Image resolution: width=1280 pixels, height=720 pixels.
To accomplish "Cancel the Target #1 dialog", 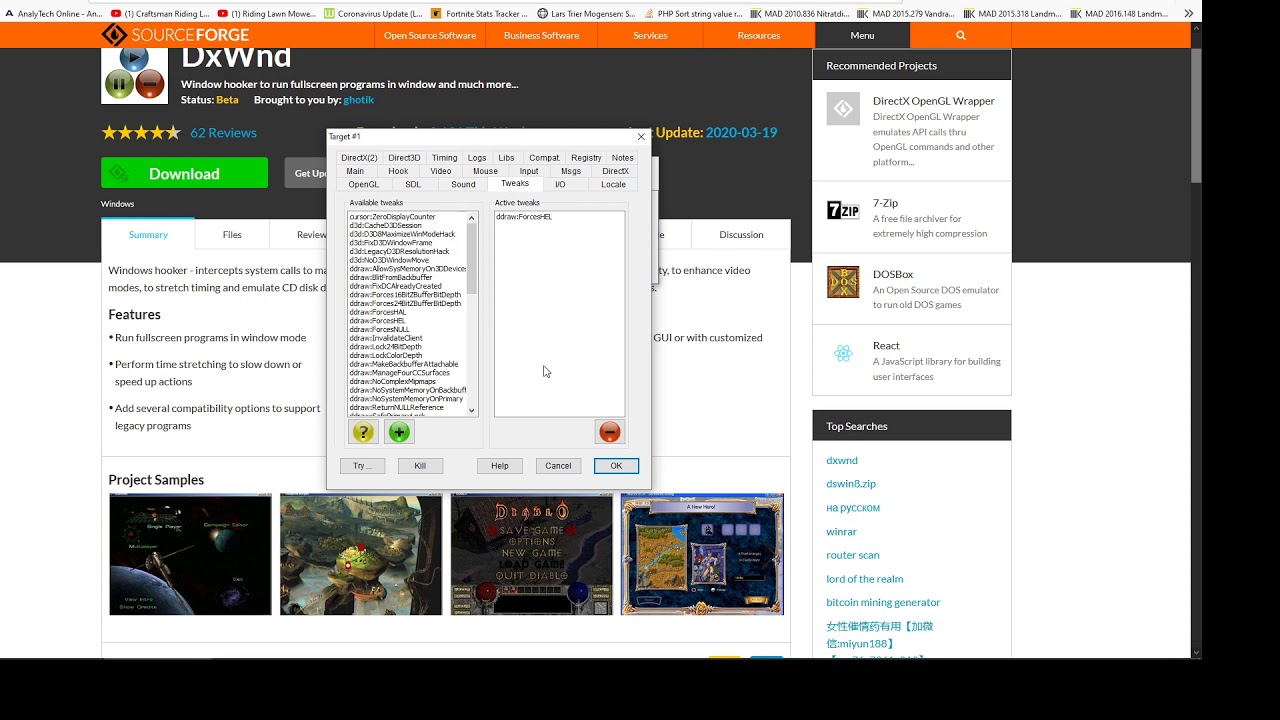I will pos(558,466).
